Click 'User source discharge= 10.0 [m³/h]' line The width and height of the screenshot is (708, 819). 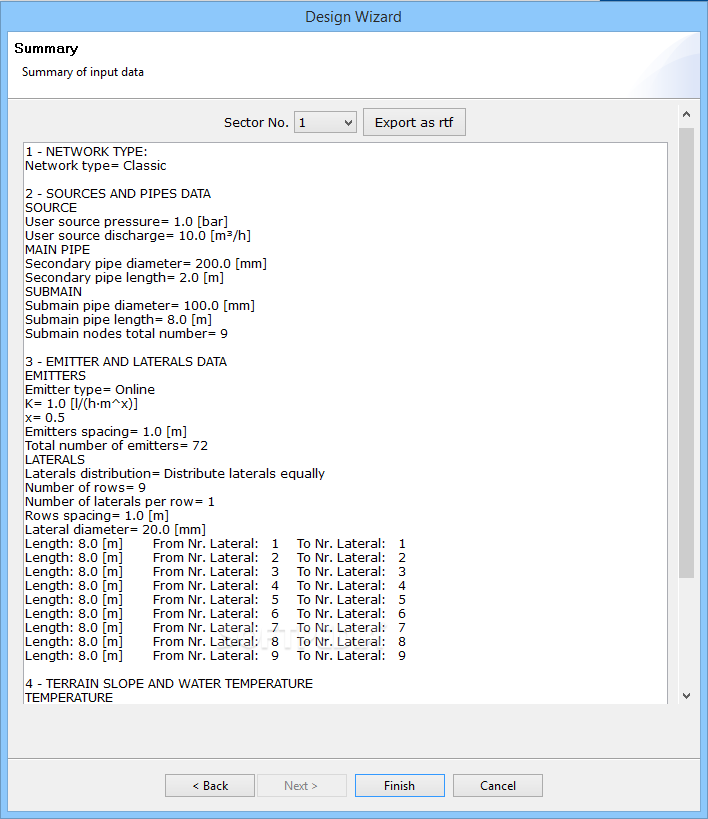click(138, 236)
